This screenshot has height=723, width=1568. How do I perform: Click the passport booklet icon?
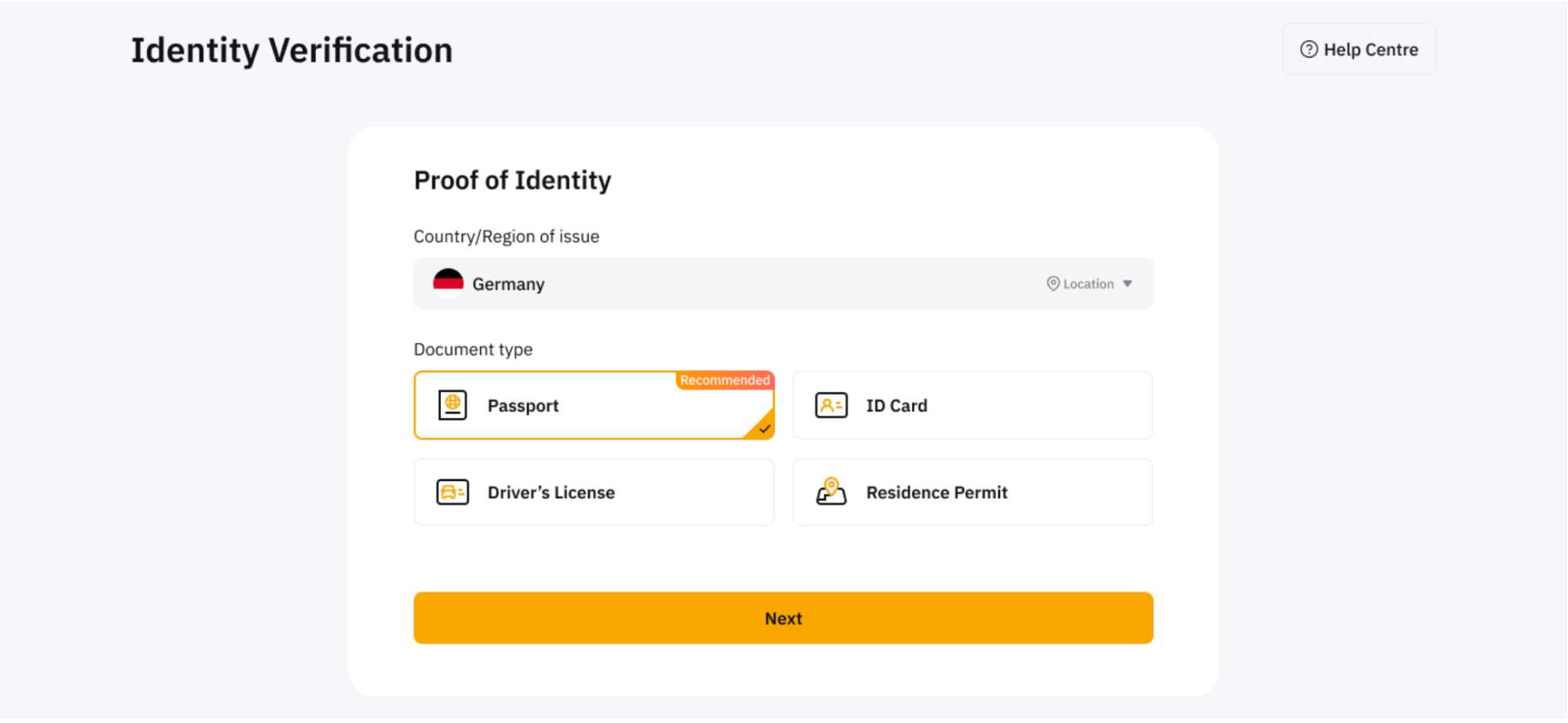(x=452, y=405)
